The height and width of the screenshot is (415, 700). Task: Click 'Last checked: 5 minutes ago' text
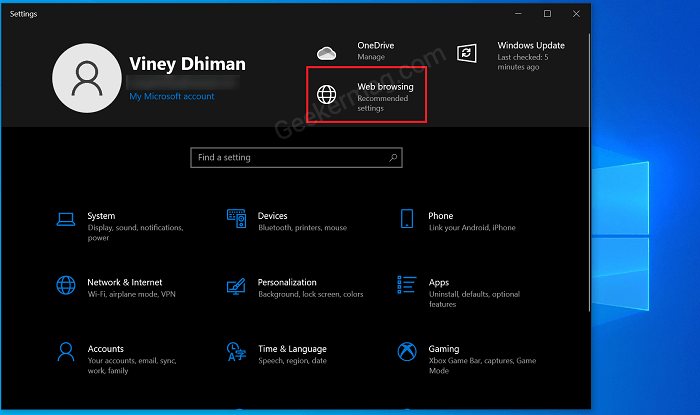pos(523,62)
